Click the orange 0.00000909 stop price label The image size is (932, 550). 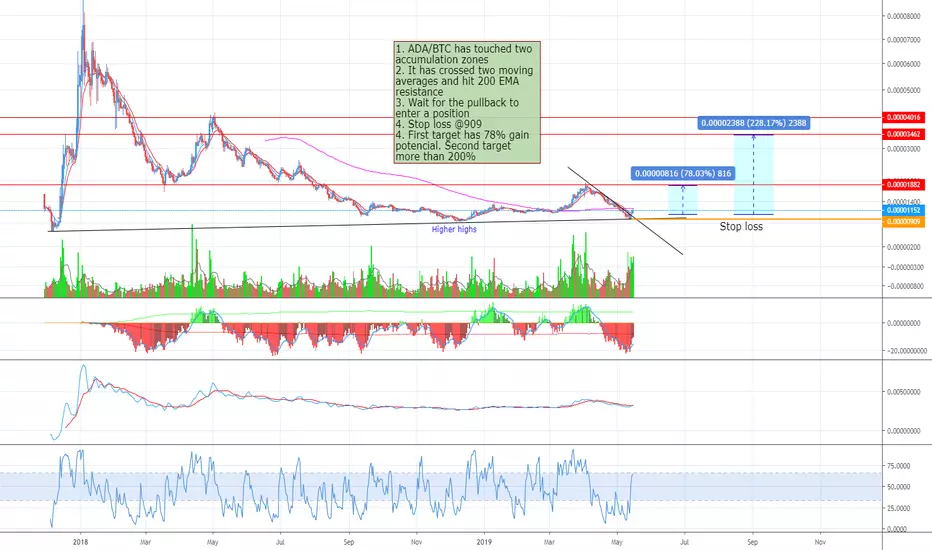903,222
